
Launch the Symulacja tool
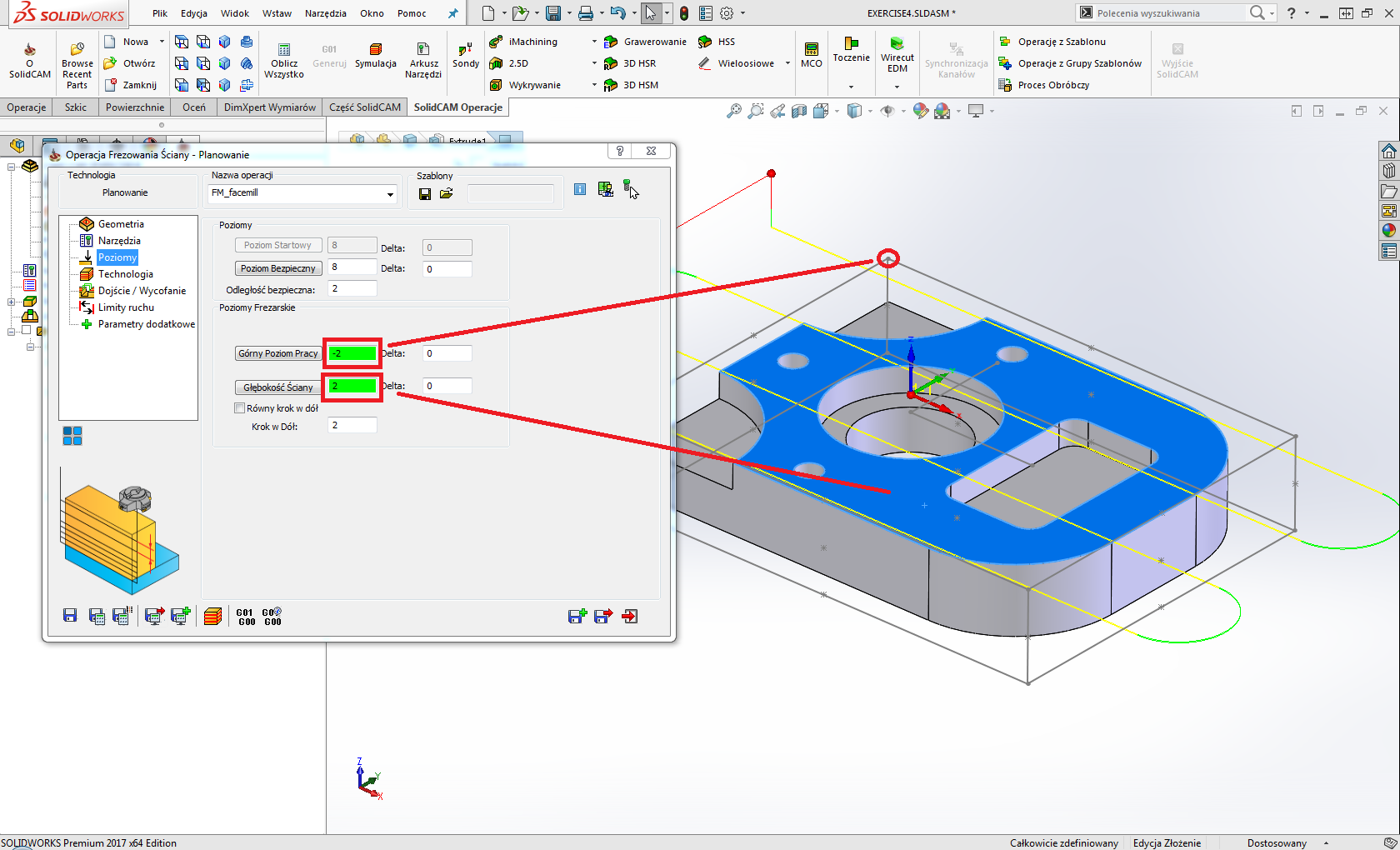point(375,54)
